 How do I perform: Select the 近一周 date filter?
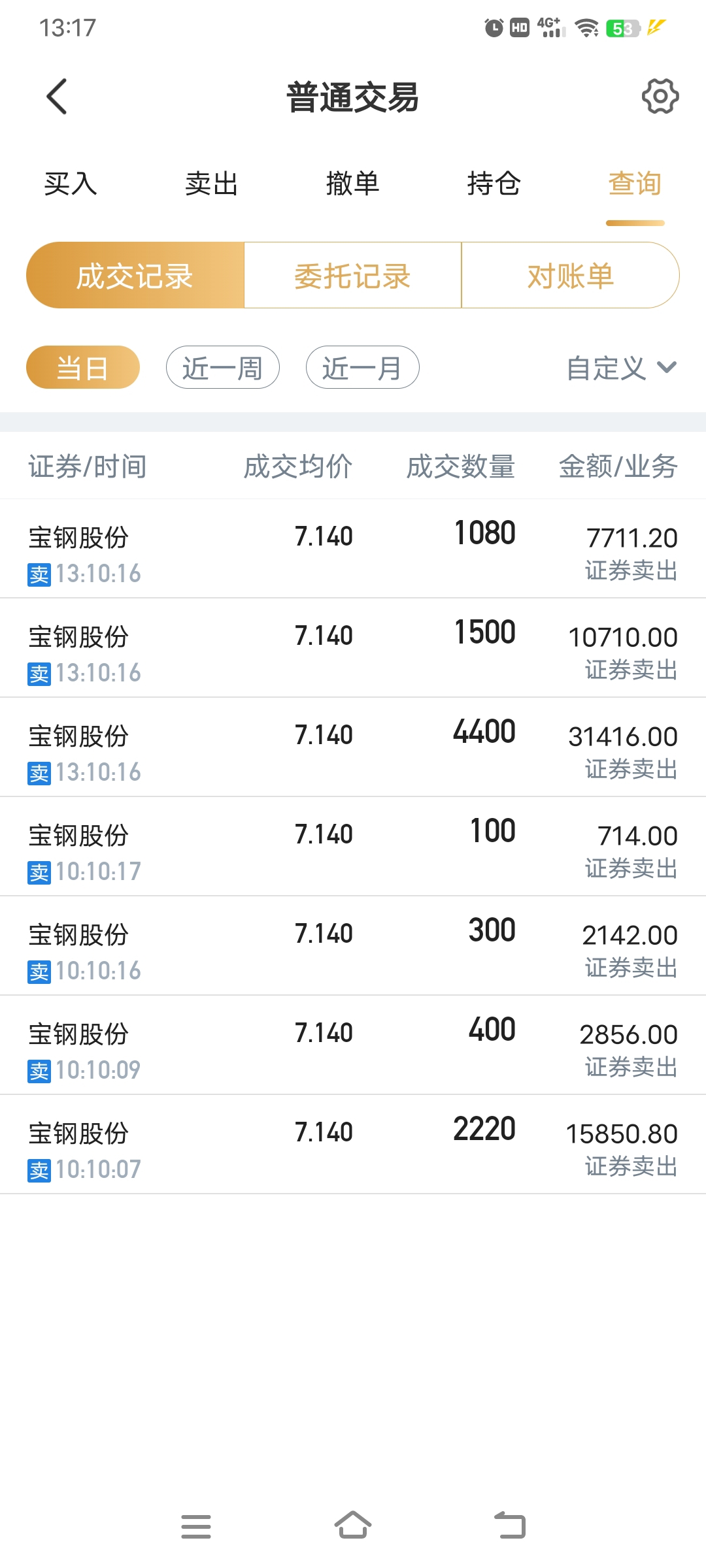click(223, 367)
